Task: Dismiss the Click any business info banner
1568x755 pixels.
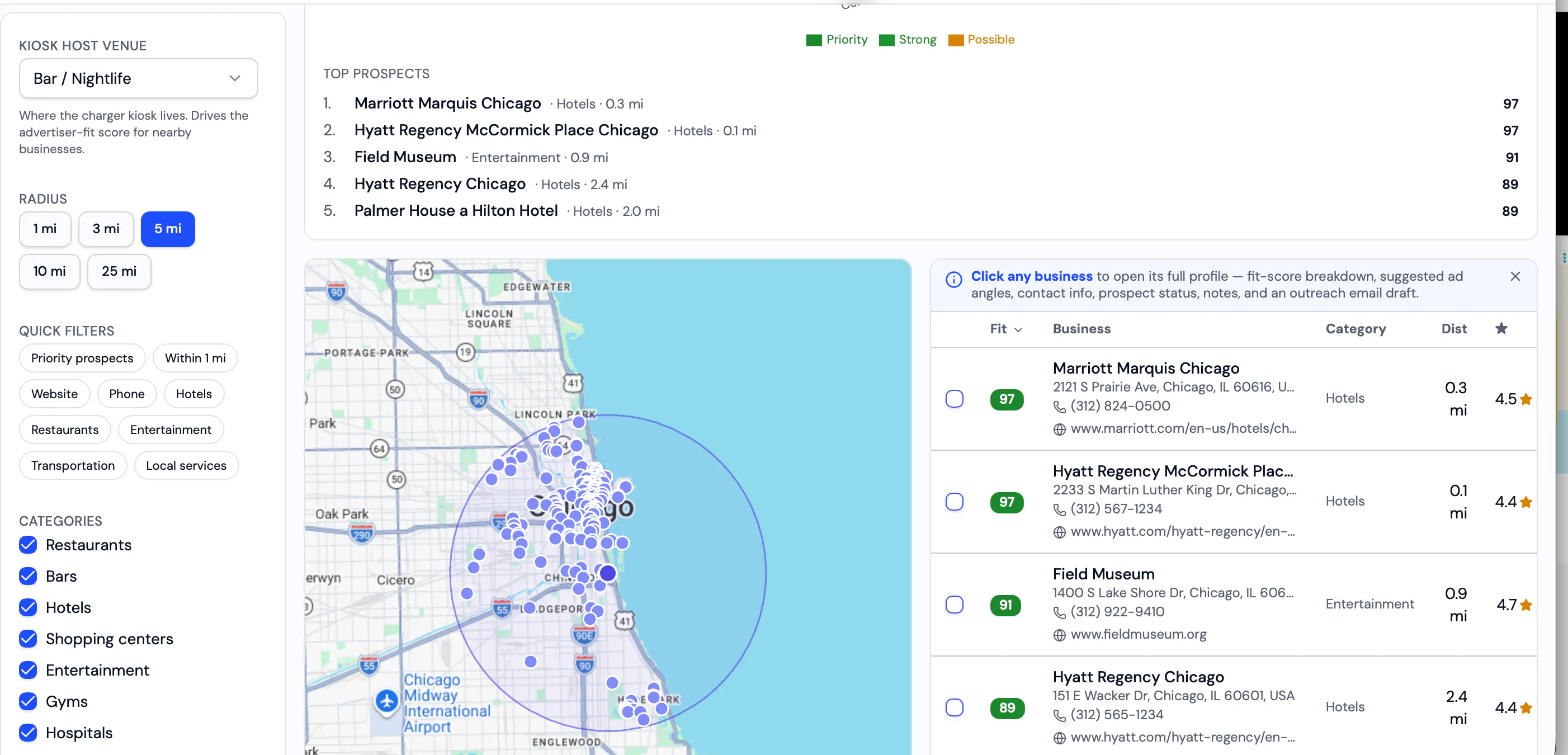Action: [x=1515, y=276]
